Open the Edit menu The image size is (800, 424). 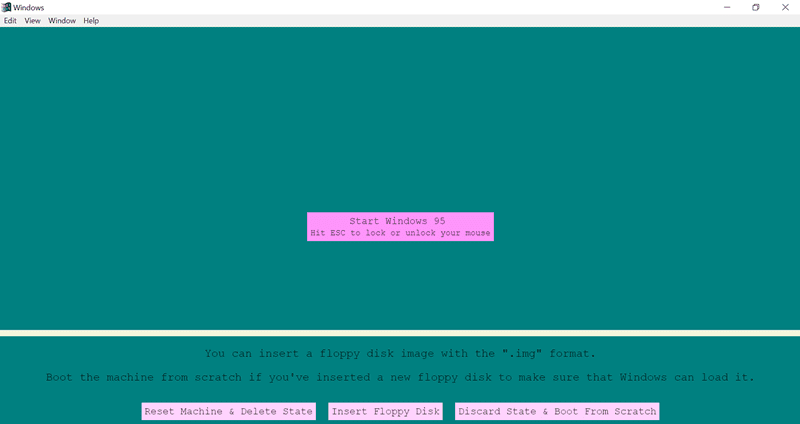10,20
